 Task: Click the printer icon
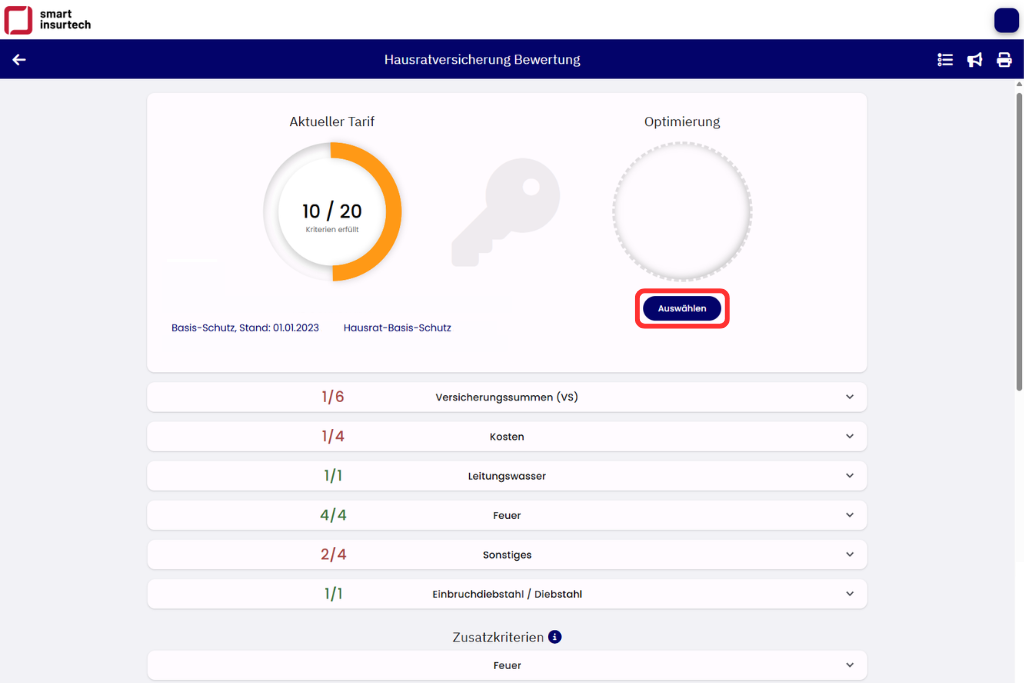click(x=1004, y=60)
